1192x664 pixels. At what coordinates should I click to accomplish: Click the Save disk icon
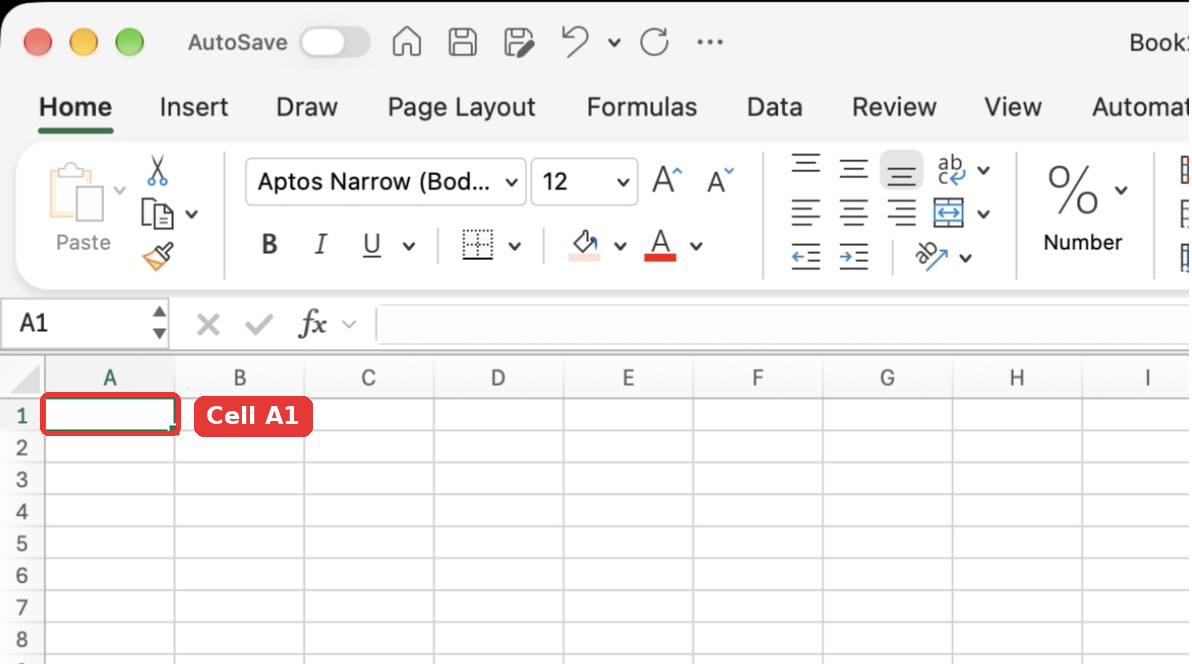(x=462, y=42)
